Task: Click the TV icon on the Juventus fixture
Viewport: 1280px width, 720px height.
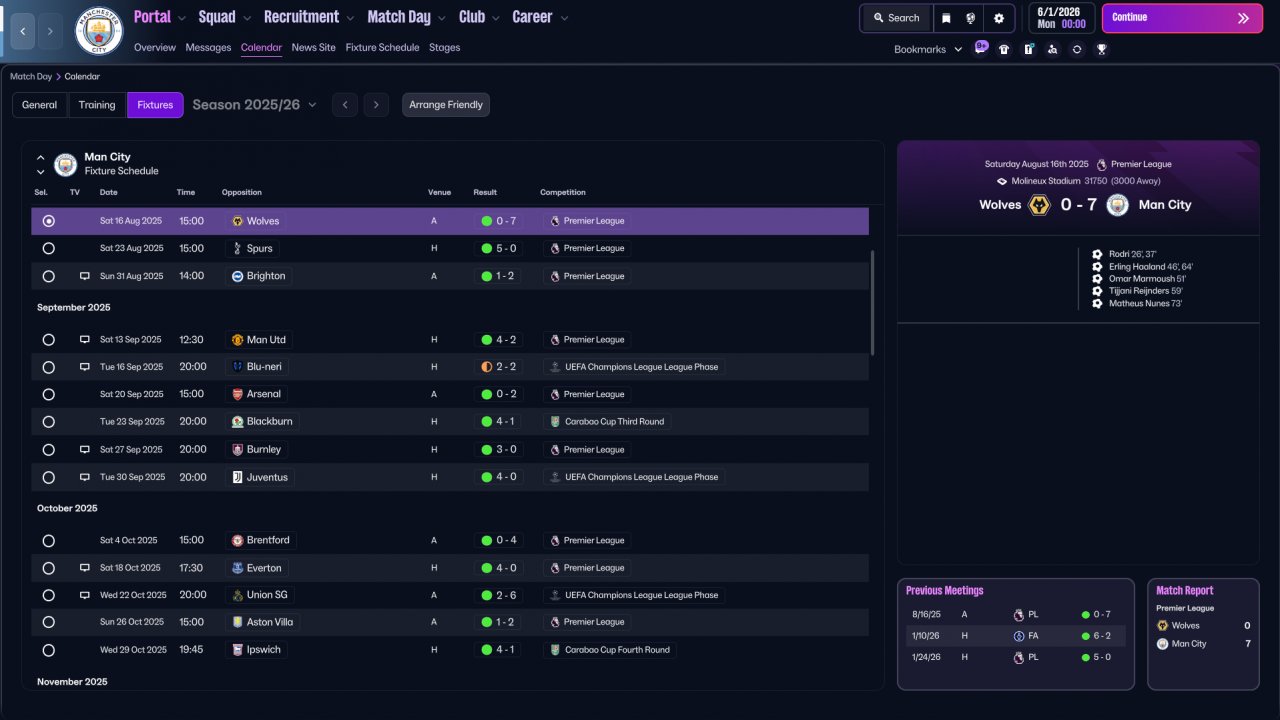Action: click(x=85, y=477)
